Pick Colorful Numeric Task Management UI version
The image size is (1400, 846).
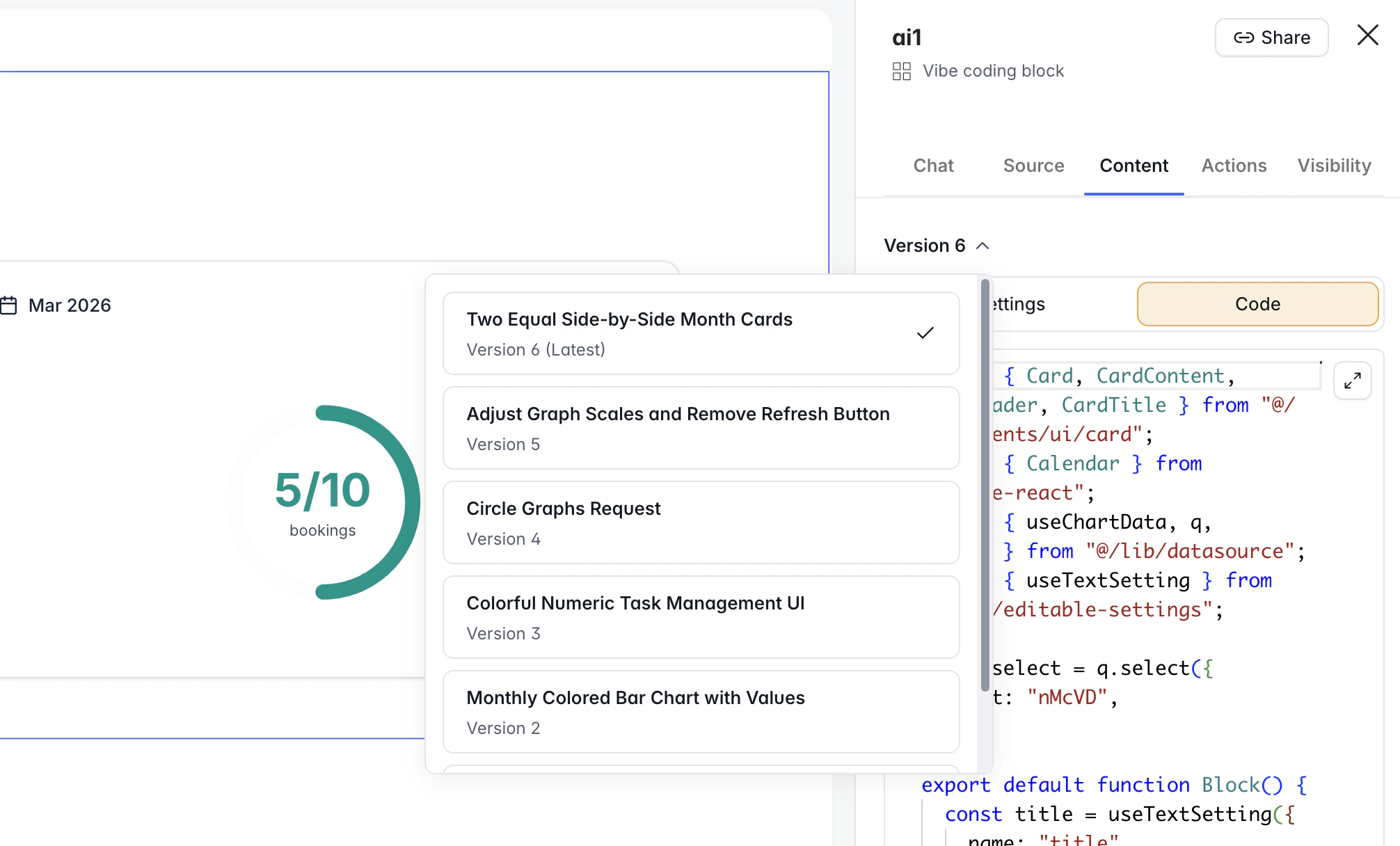point(701,617)
